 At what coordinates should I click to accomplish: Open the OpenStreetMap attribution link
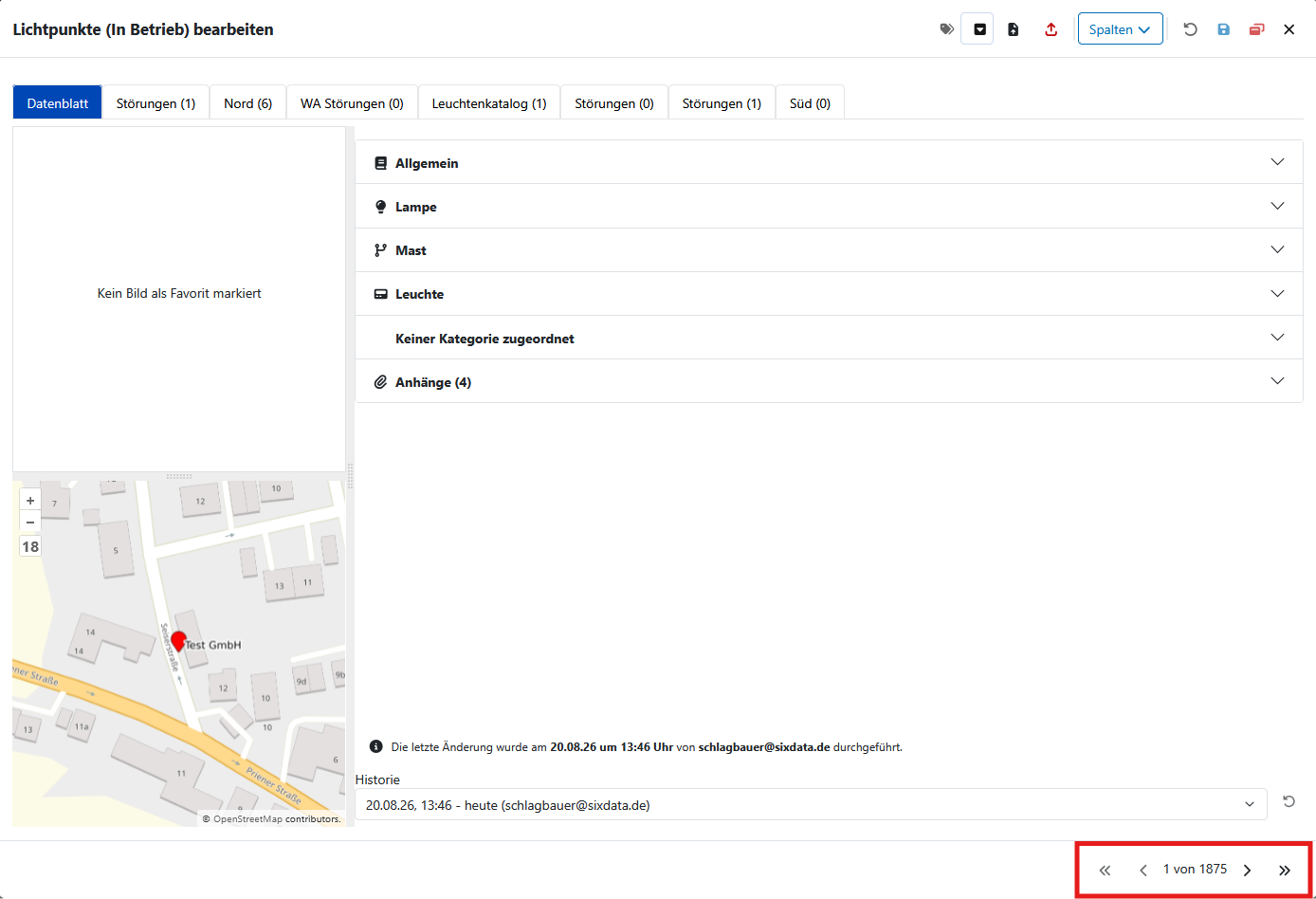pyautogui.click(x=247, y=819)
